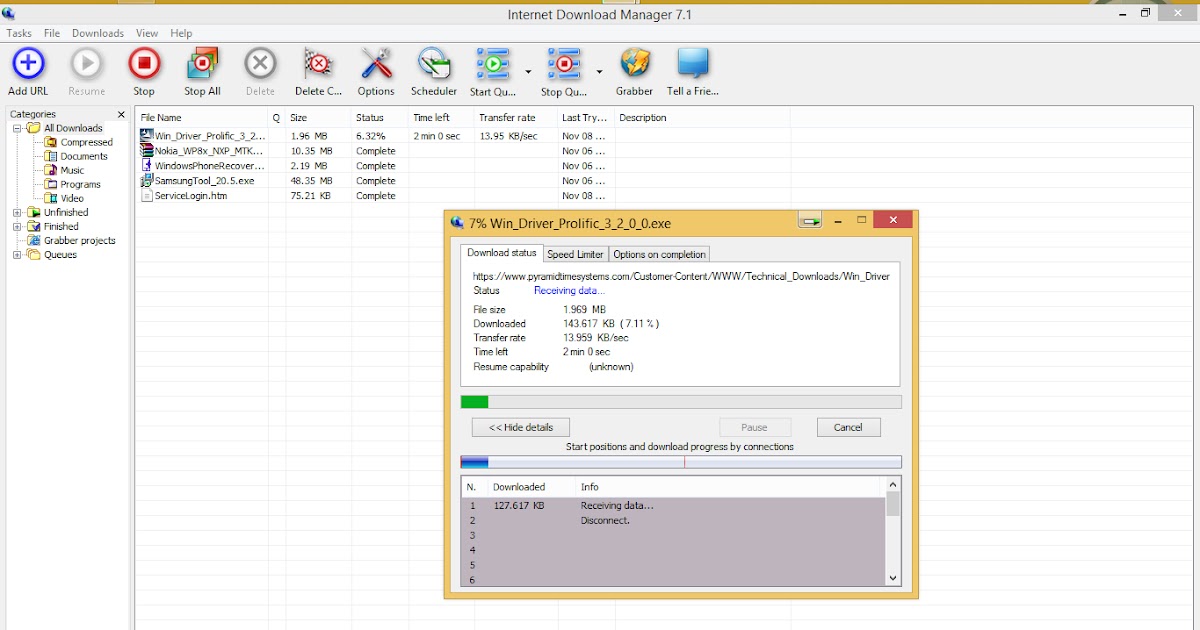Expand the Queues tree node

(17, 254)
